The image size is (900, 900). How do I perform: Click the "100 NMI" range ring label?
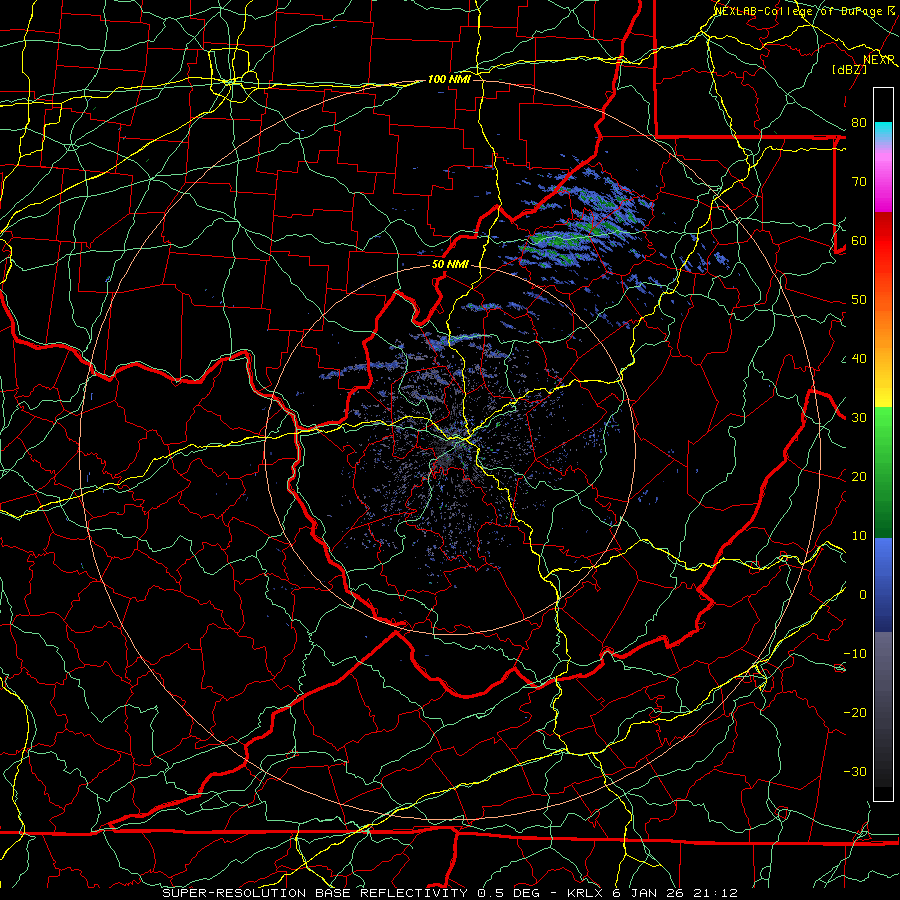coord(449,79)
